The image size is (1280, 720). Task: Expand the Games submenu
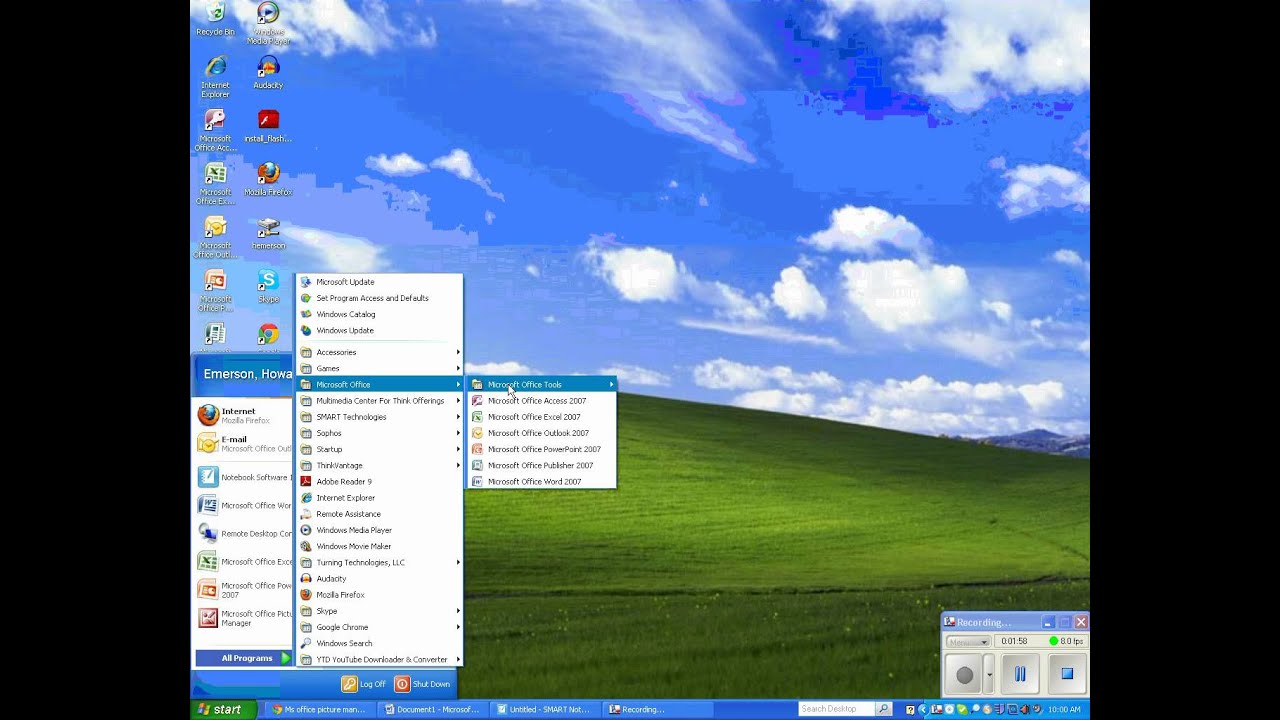[379, 368]
